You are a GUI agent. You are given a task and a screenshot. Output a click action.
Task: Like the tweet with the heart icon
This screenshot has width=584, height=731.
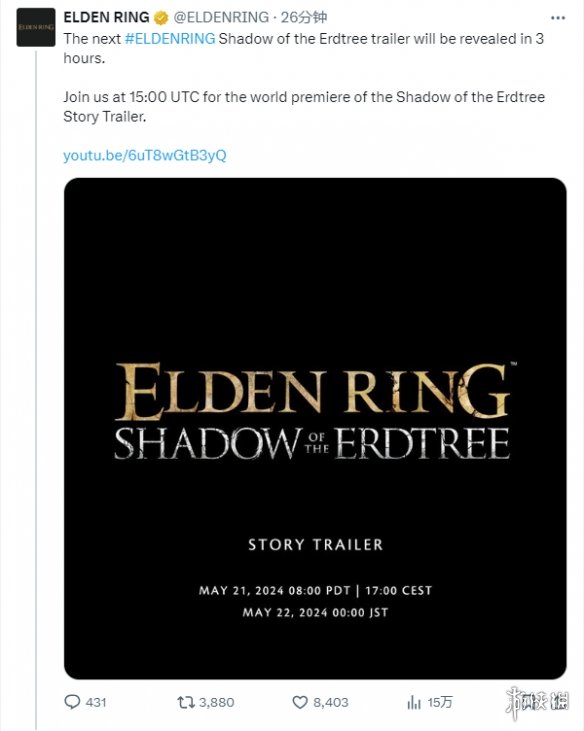pos(300,703)
